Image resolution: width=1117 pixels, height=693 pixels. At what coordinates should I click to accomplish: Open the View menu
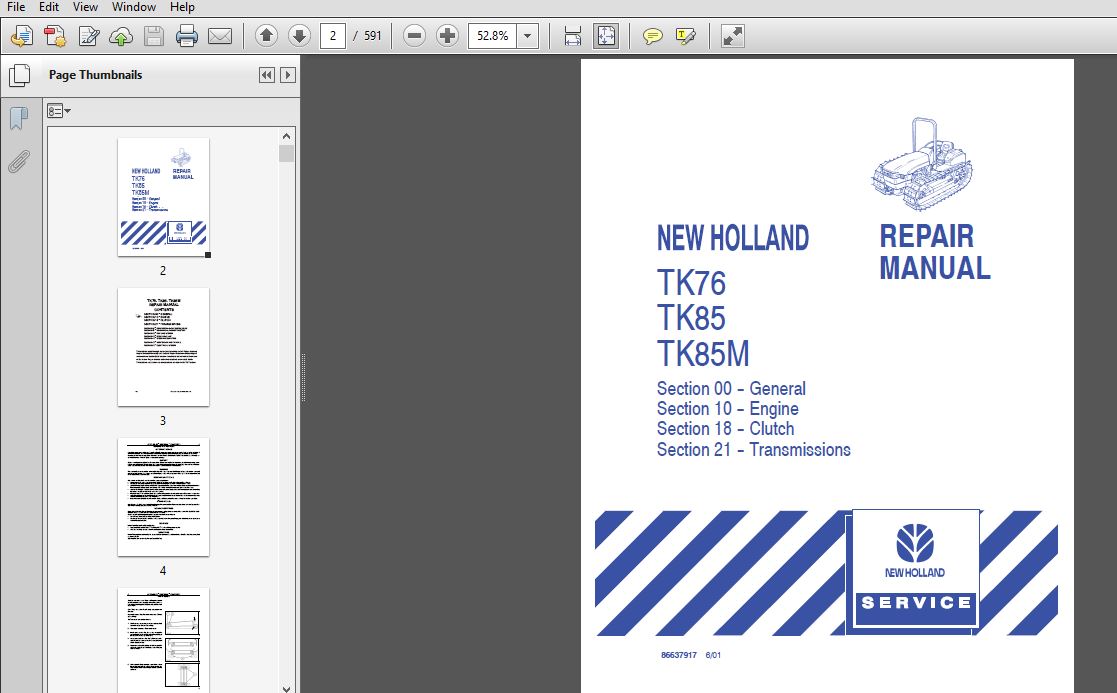point(85,7)
